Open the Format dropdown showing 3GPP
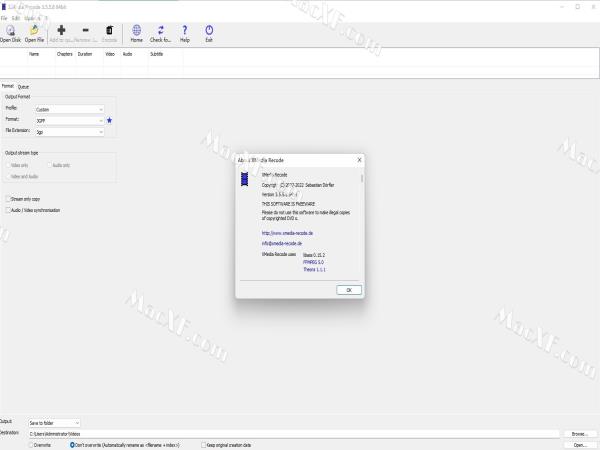 (69, 121)
